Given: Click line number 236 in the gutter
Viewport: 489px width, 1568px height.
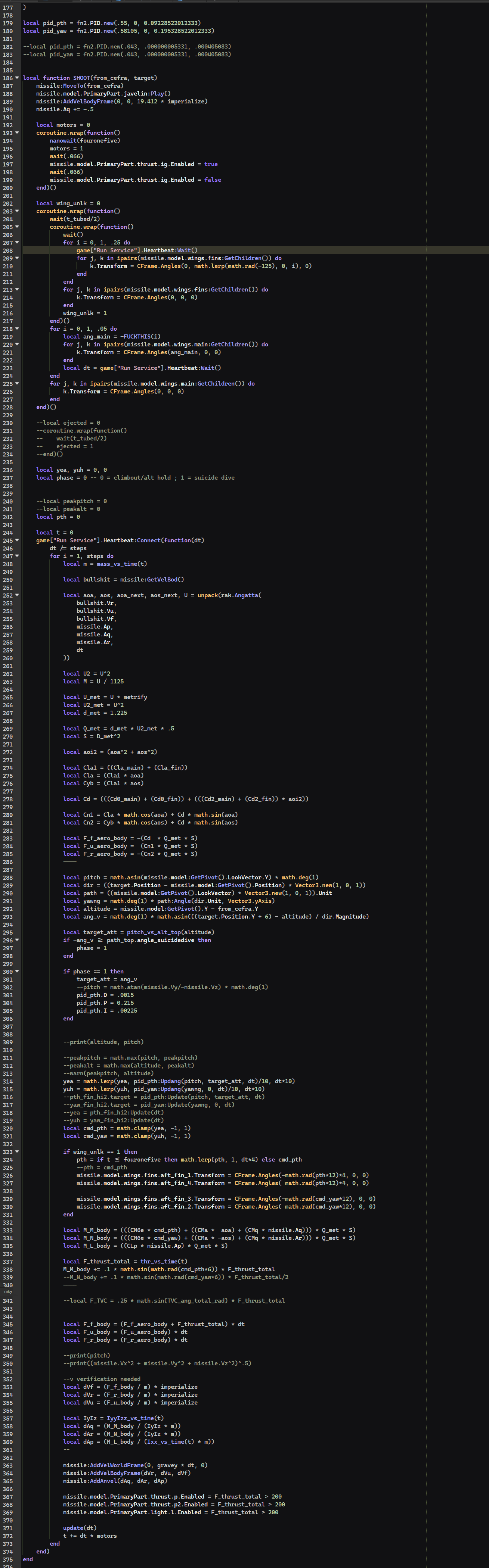Looking at the screenshot, I should pos(7,470).
